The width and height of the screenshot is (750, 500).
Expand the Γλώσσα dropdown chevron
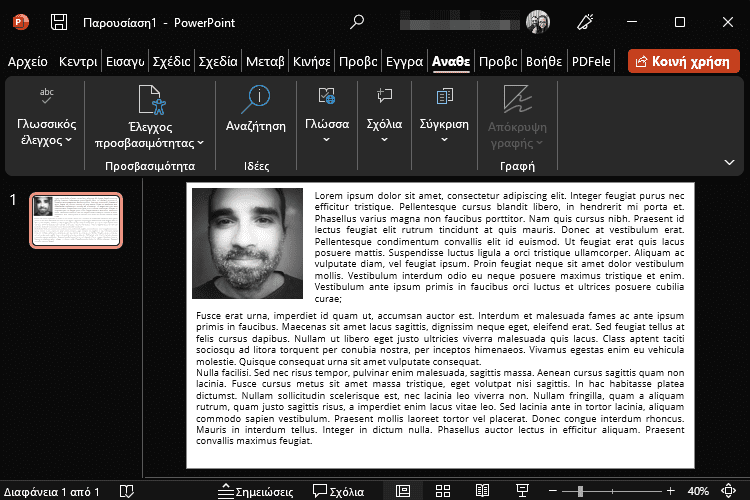327,140
